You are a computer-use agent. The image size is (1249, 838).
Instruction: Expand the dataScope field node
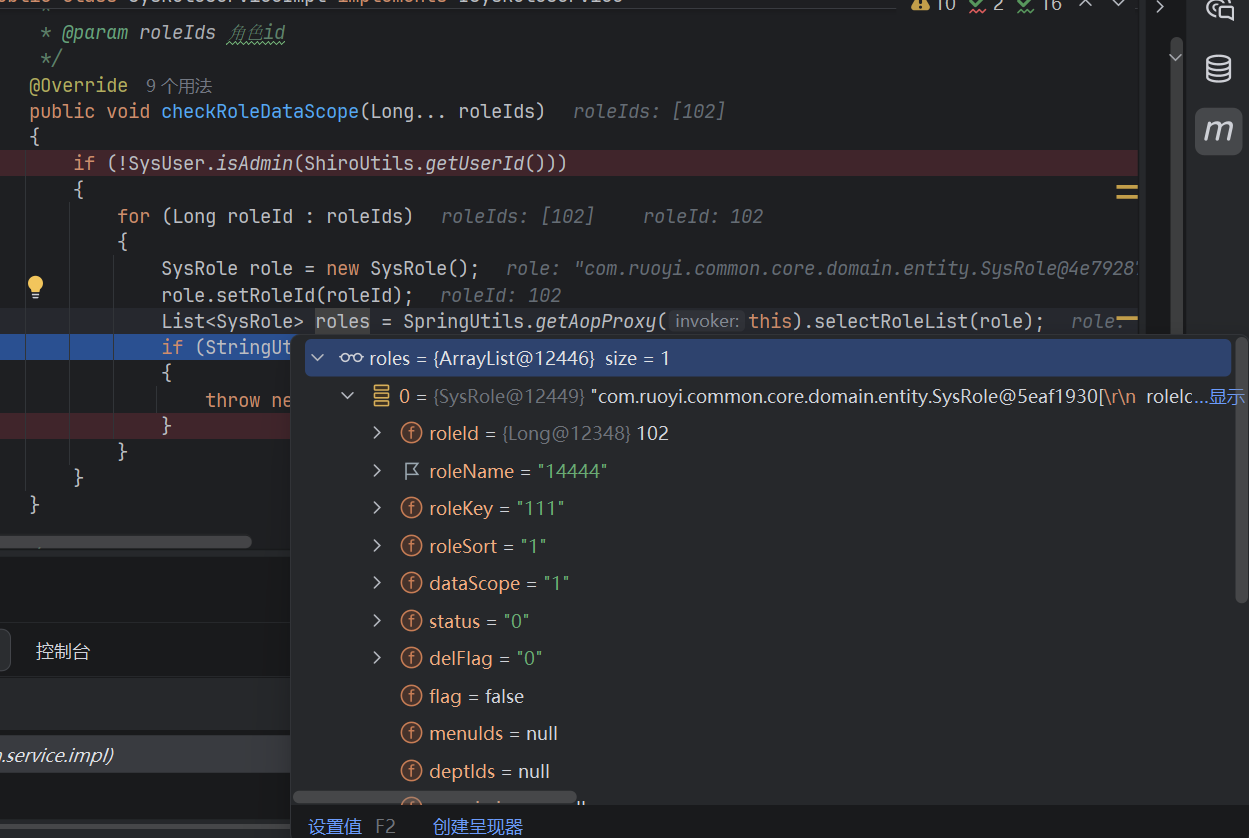point(377,583)
